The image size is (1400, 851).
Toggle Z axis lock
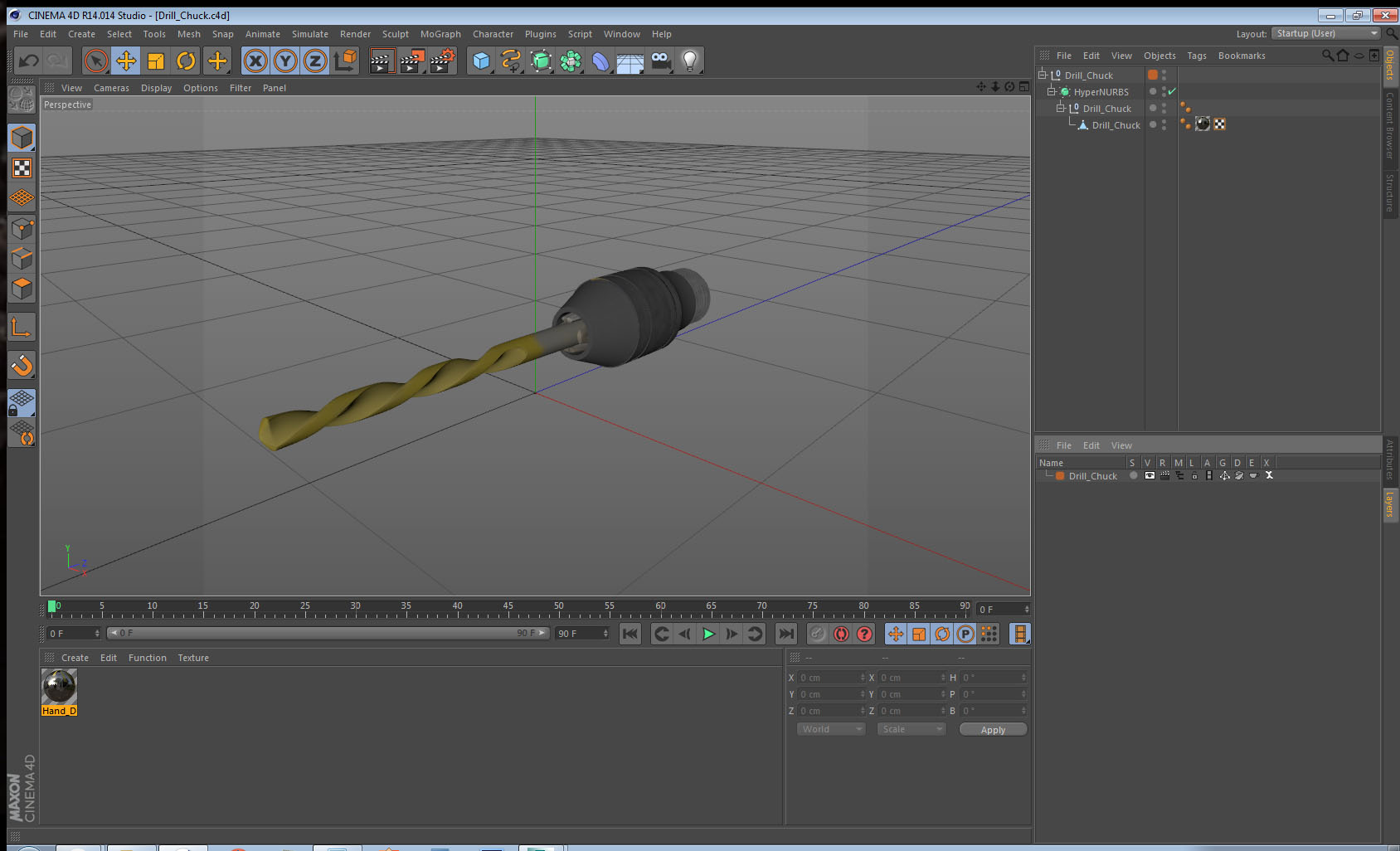click(x=315, y=61)
